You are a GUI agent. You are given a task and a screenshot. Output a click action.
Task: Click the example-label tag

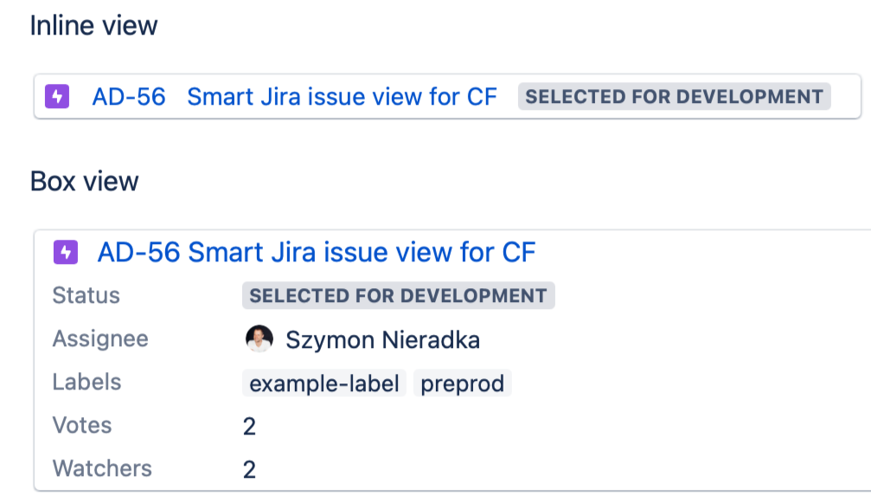324,384
